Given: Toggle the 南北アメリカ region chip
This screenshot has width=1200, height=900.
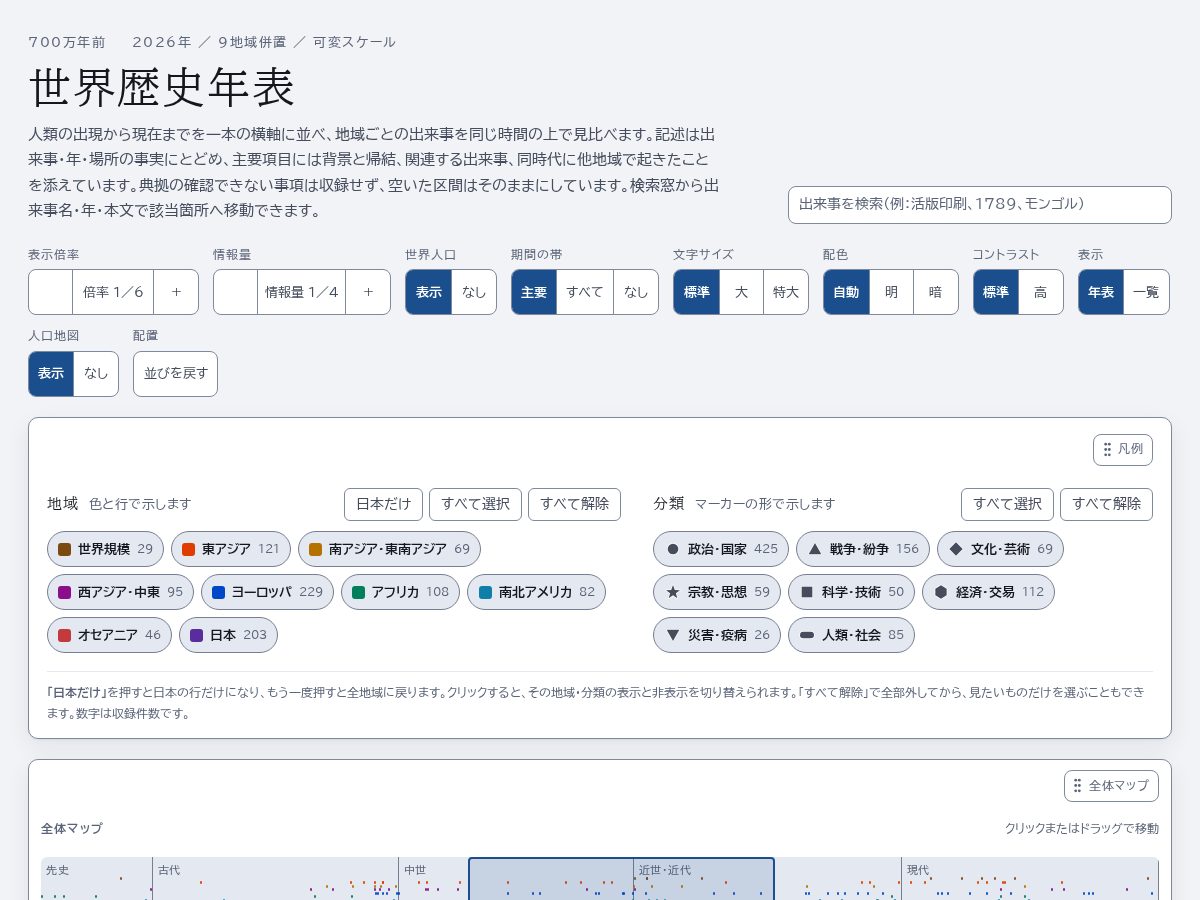Looking at the screenshot, I should point(536,592).
